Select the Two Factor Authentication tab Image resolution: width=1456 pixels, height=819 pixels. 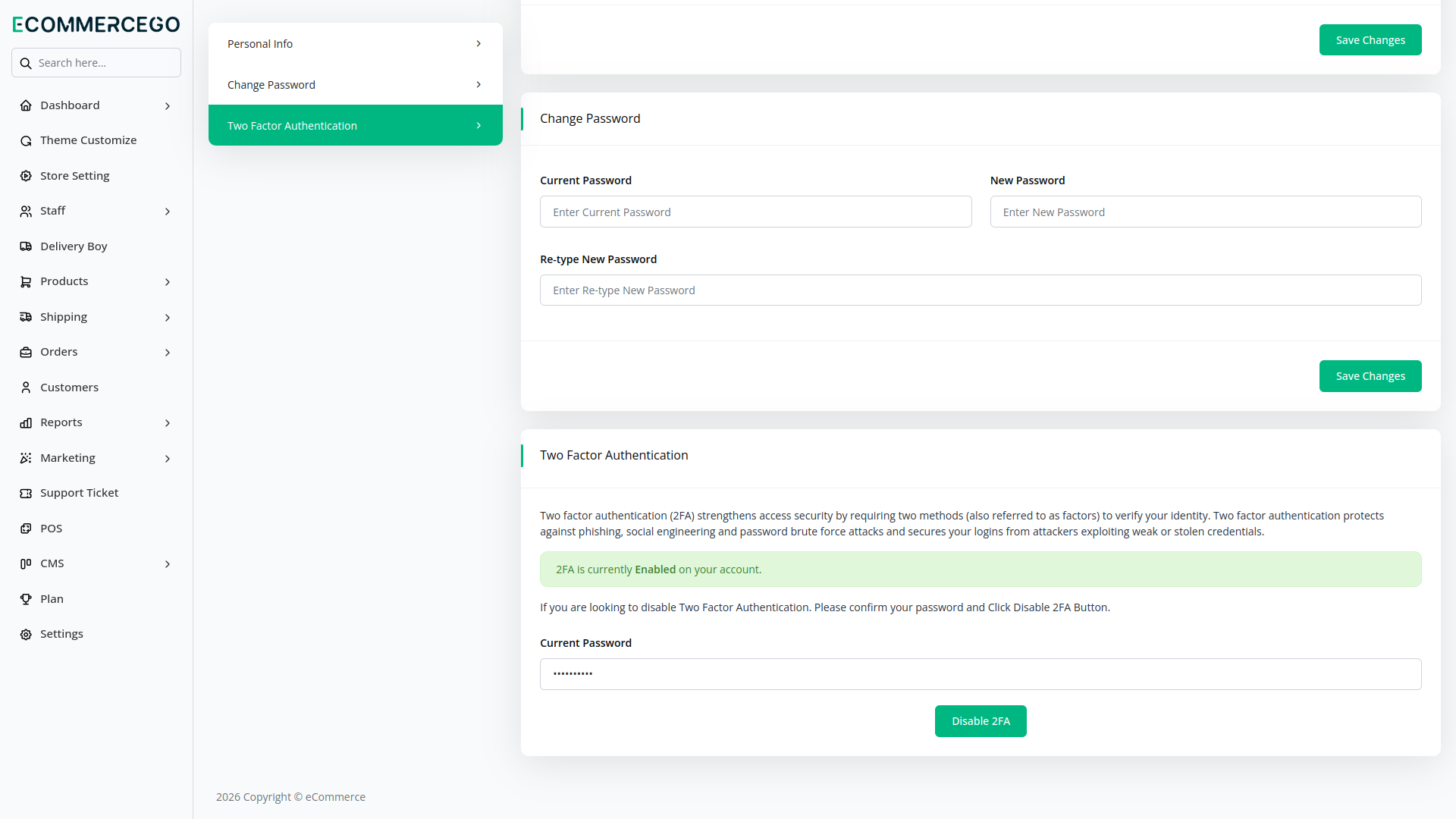coord(355,125)
